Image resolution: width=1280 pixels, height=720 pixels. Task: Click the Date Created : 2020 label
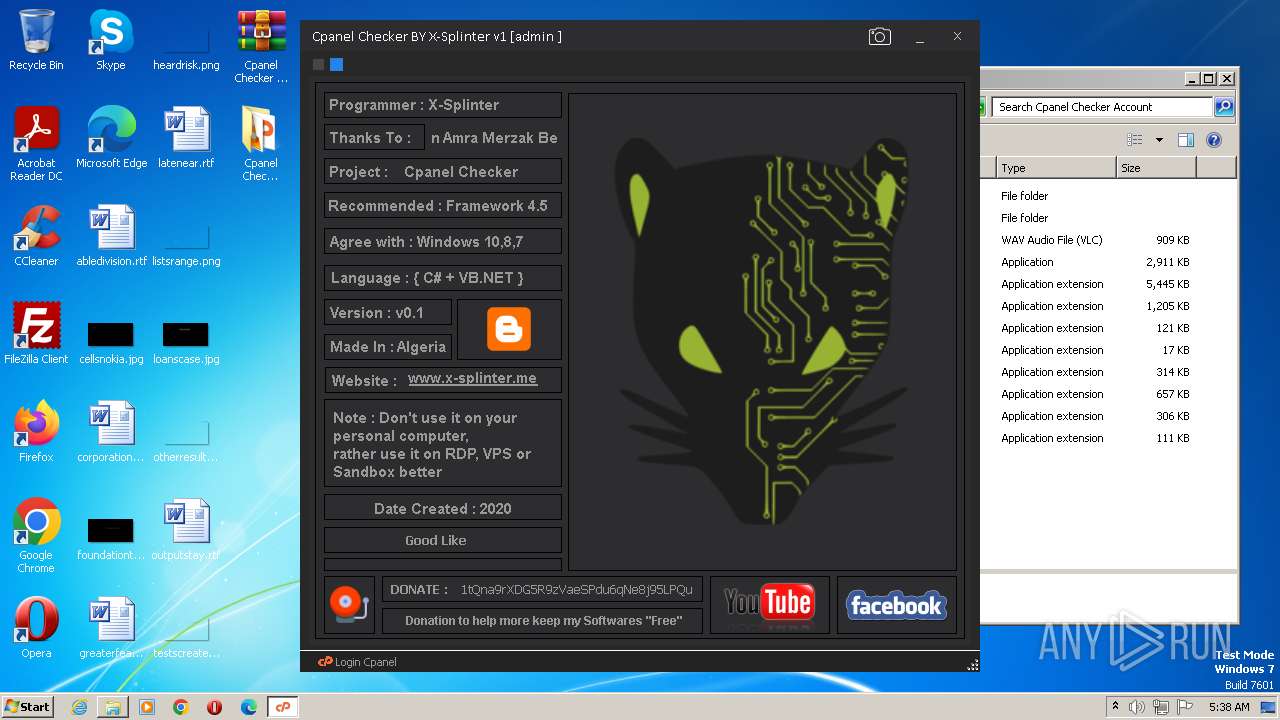[x=442, y=508]
